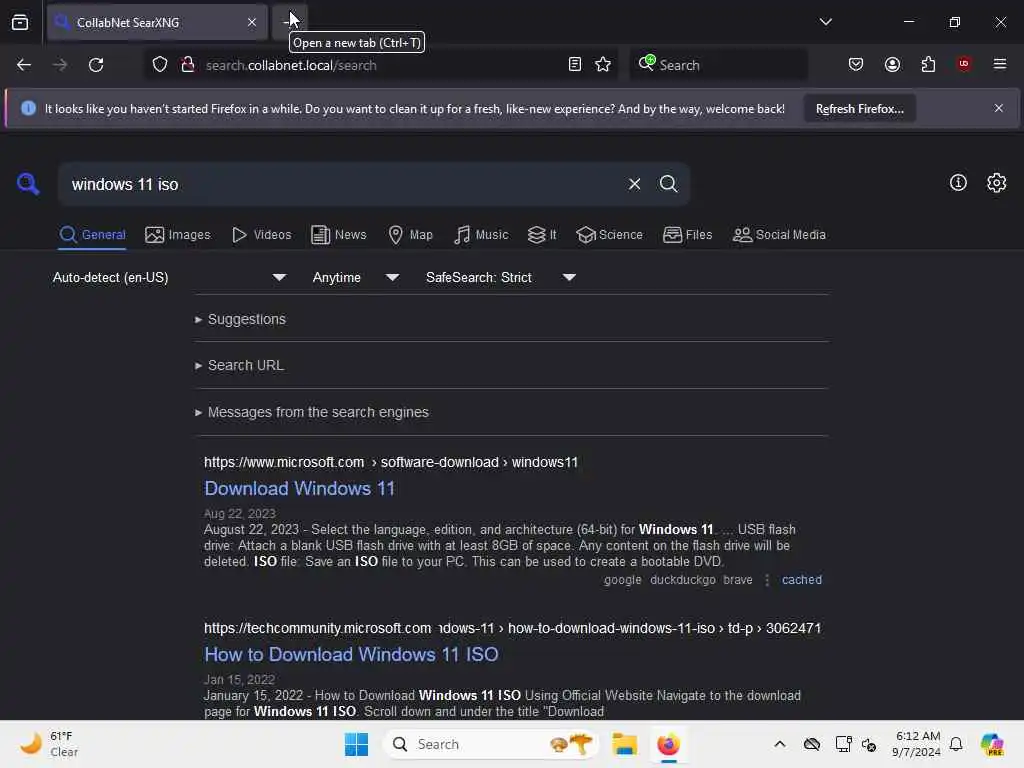Open the Copilot preview icon
The height and width of the screenshot is (768, 1024).
pos(992,744)
